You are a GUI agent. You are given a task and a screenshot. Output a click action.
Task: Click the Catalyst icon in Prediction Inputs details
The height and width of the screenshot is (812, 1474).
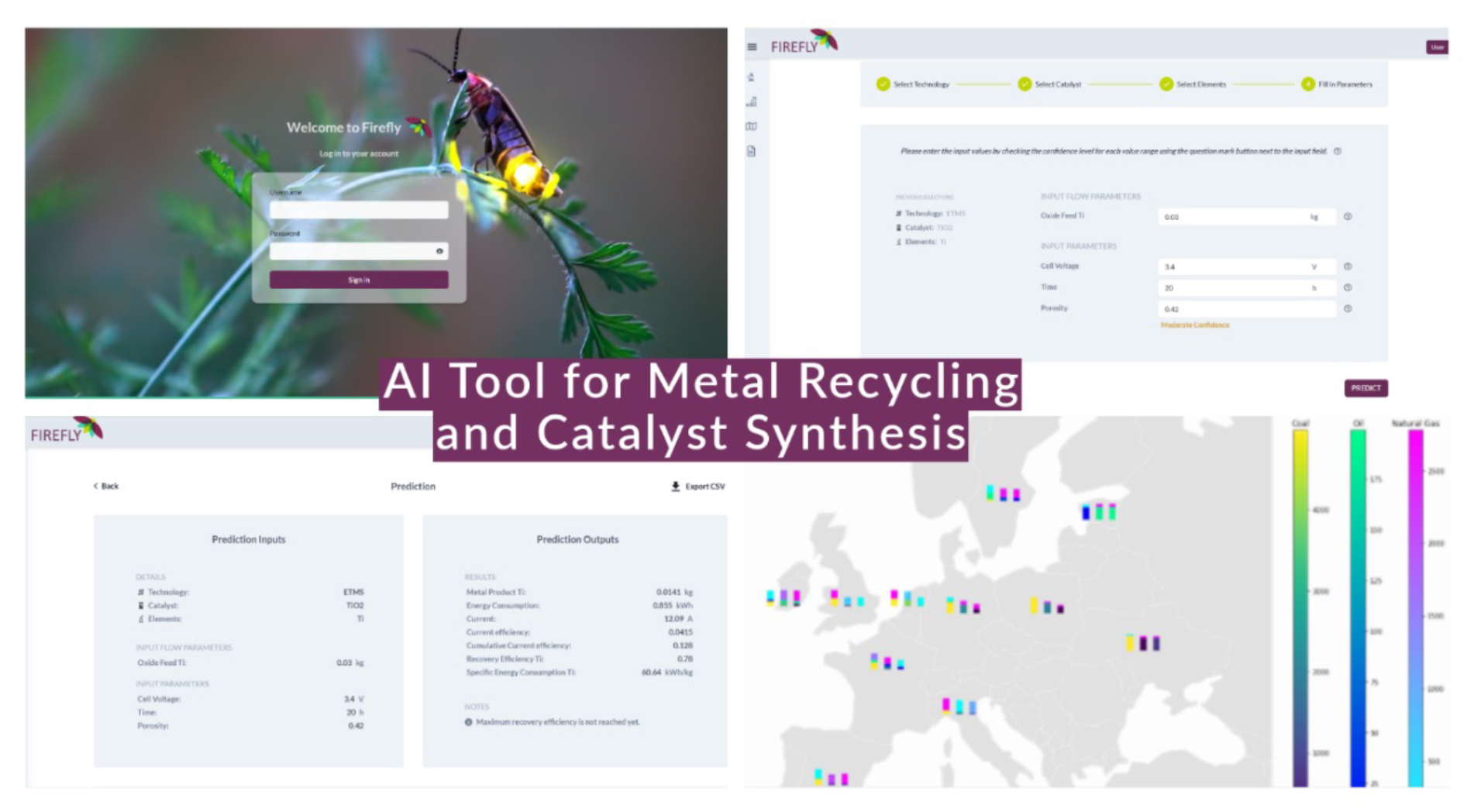coord(141,605)
